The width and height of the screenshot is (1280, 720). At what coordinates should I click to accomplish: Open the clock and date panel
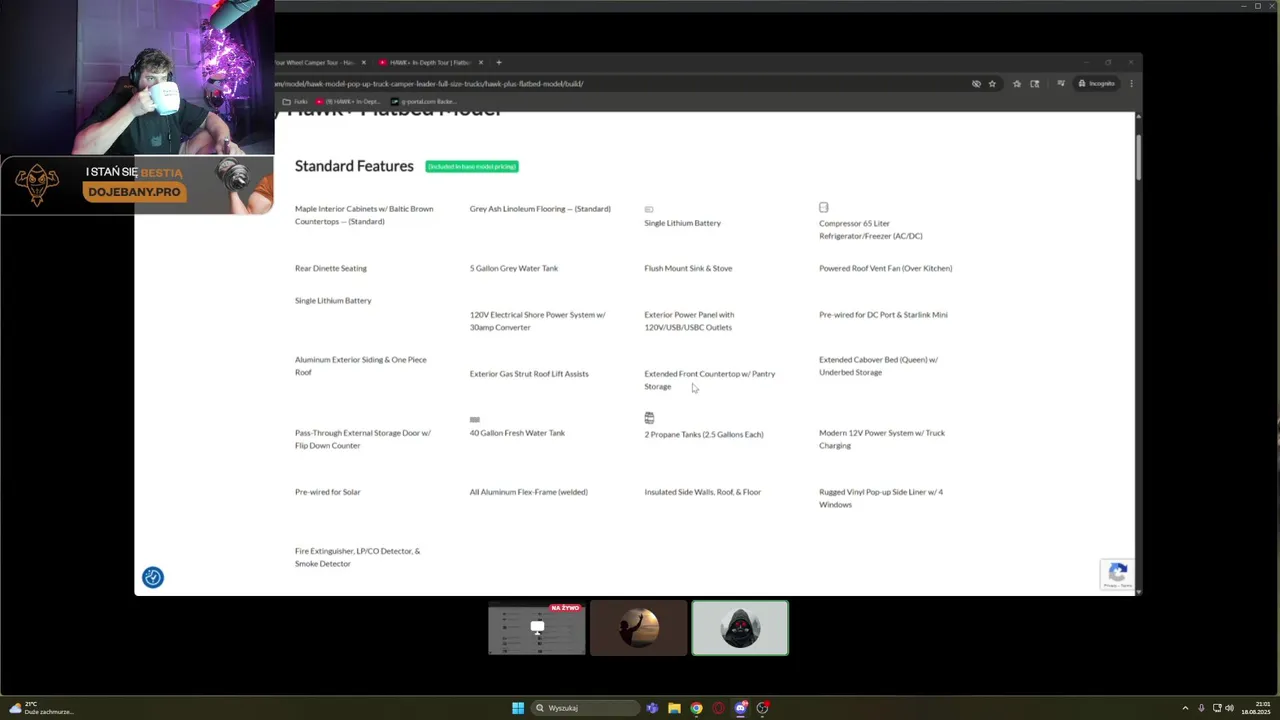[x=1255, y=708]
